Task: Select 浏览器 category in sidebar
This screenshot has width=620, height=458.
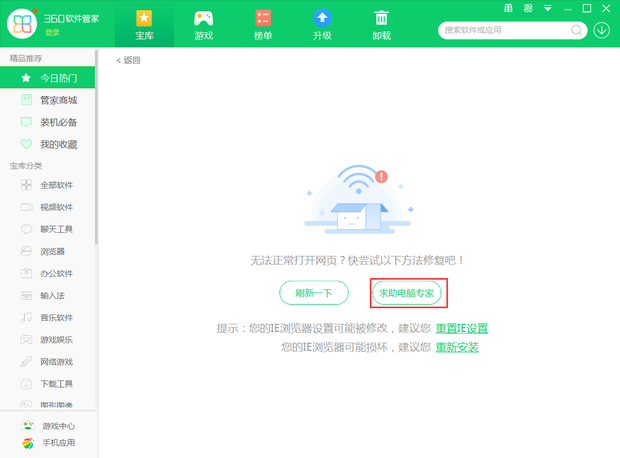Action: [x=52, y=251]
